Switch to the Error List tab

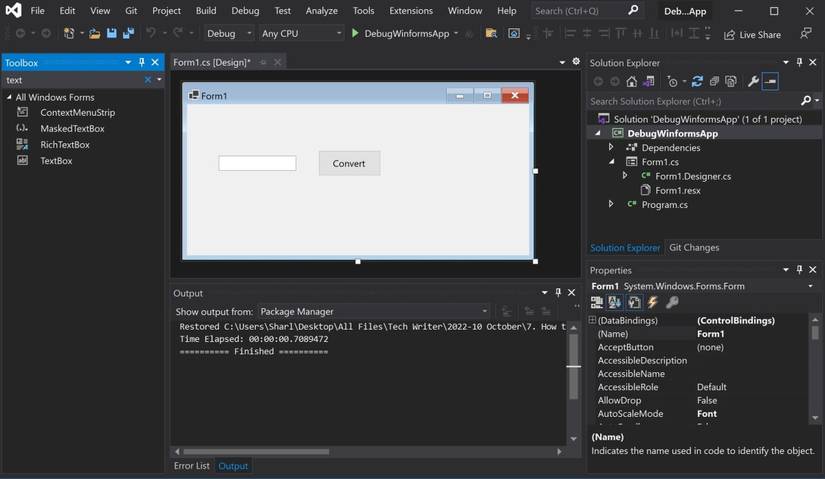[192, 466]
